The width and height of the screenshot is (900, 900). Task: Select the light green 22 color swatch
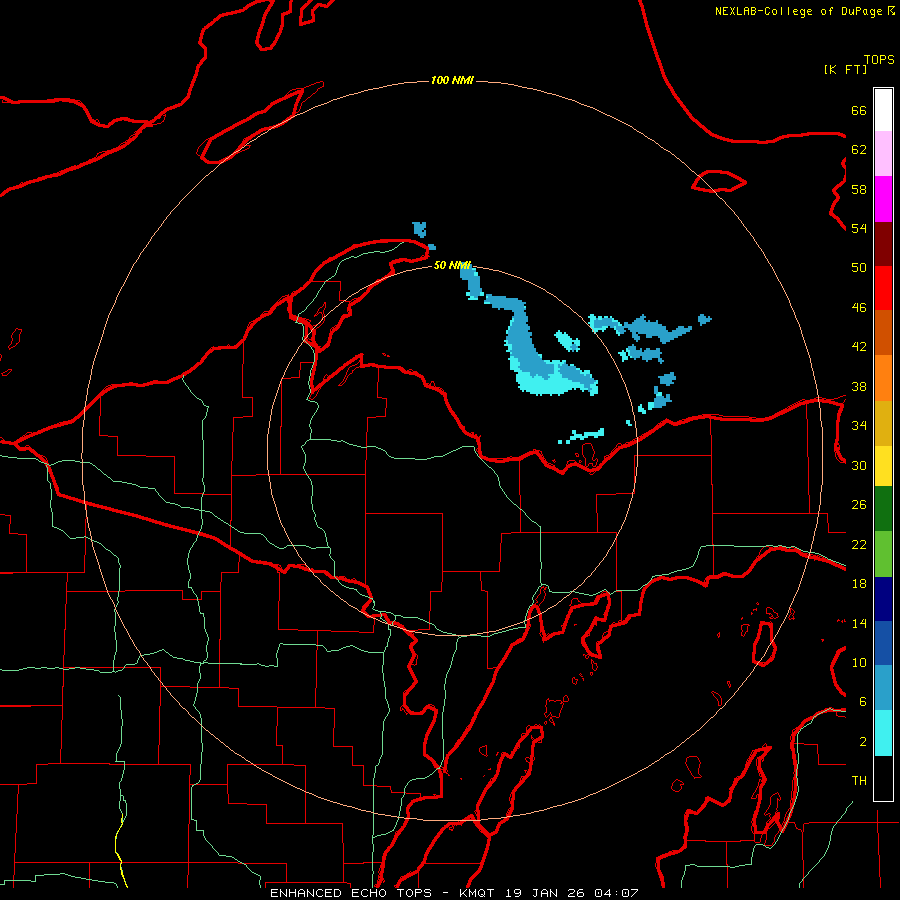(883, 554)
